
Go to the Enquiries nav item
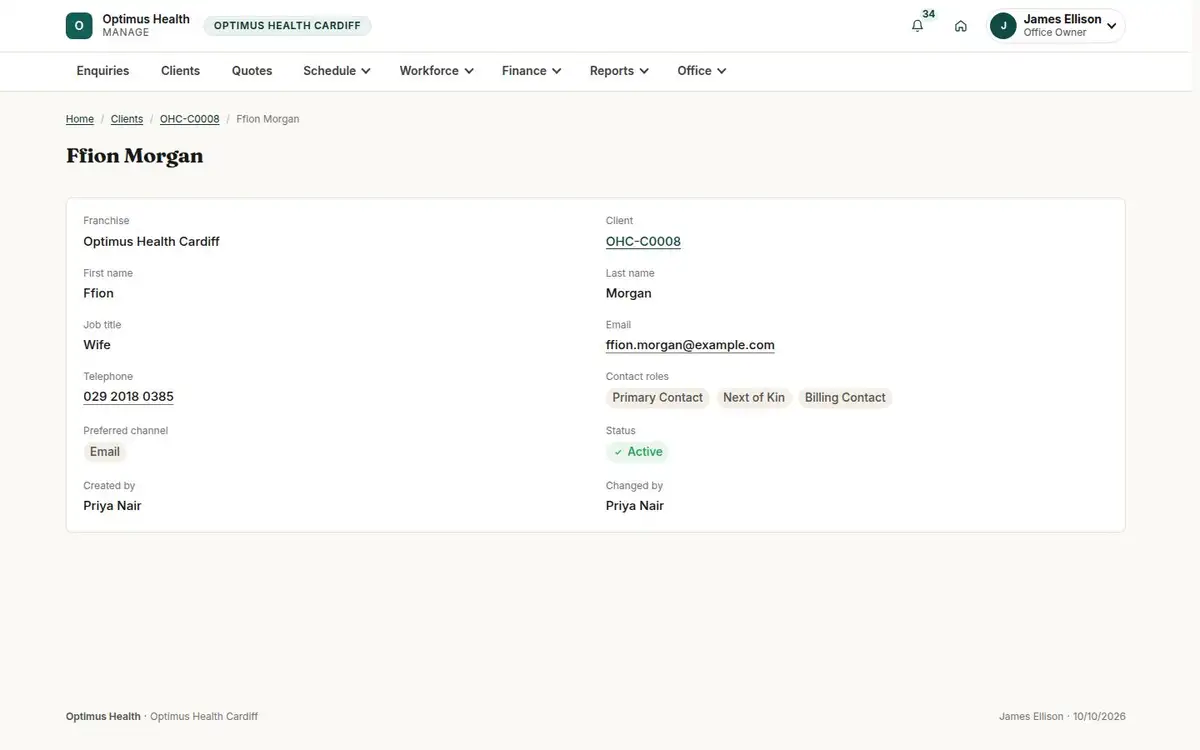(x=103, y=71)
